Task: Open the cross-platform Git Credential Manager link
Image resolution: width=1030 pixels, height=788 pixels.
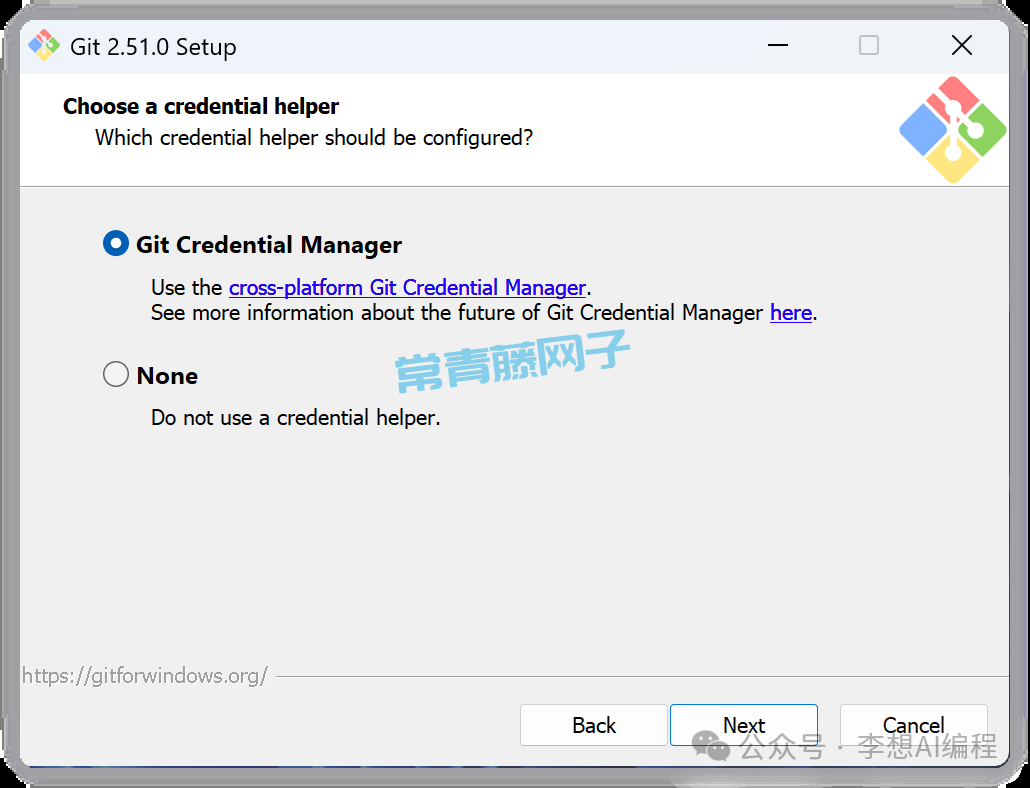Action: coord(407,288)
